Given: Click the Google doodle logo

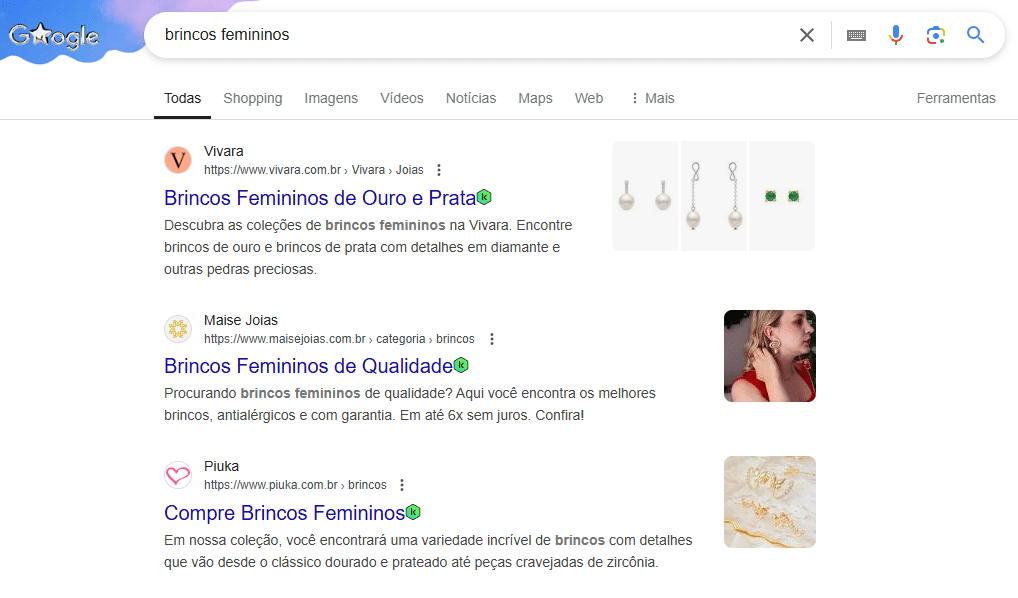Looking at the screenshot, I should 54,37.
